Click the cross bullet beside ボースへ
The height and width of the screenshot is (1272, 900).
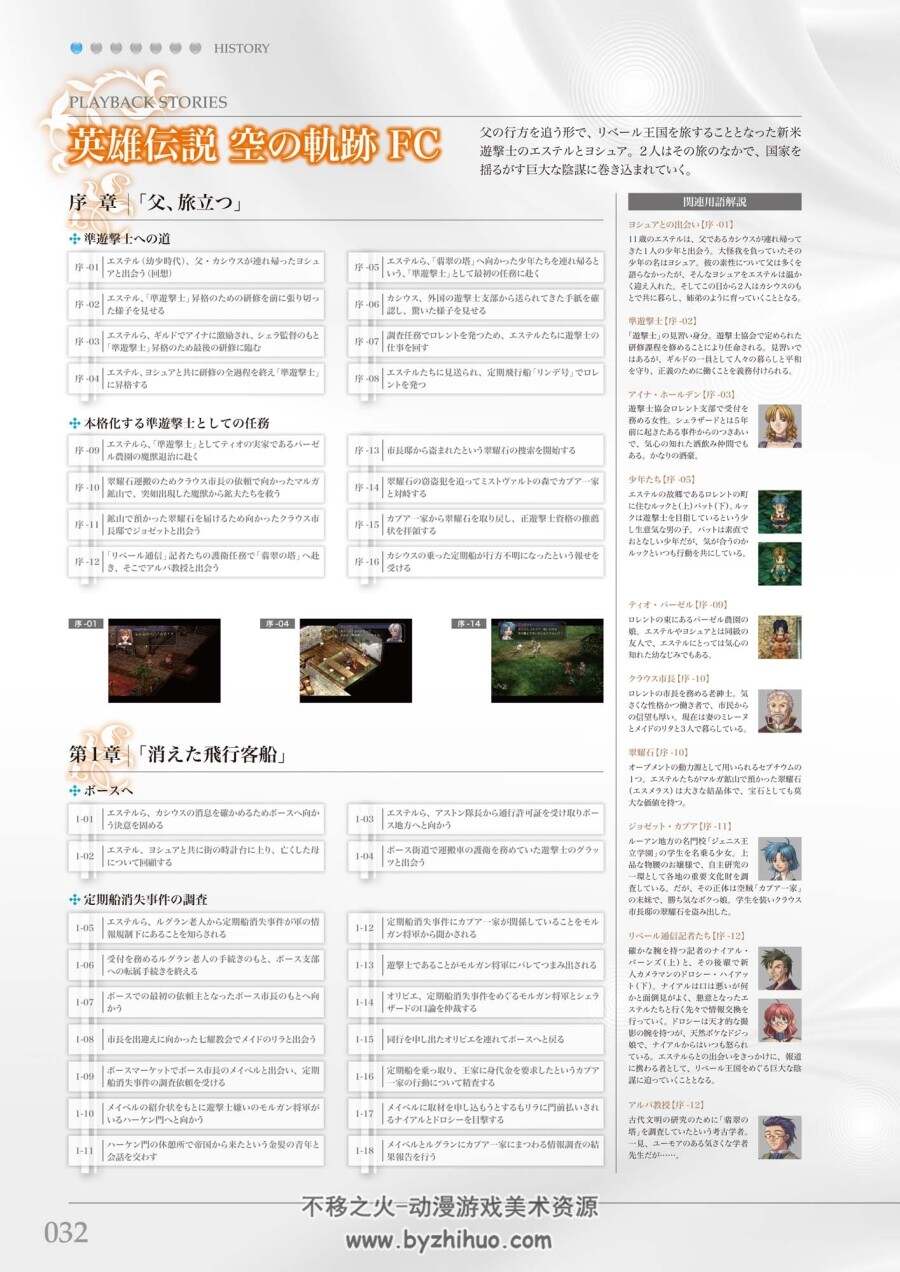pos(74,789)
